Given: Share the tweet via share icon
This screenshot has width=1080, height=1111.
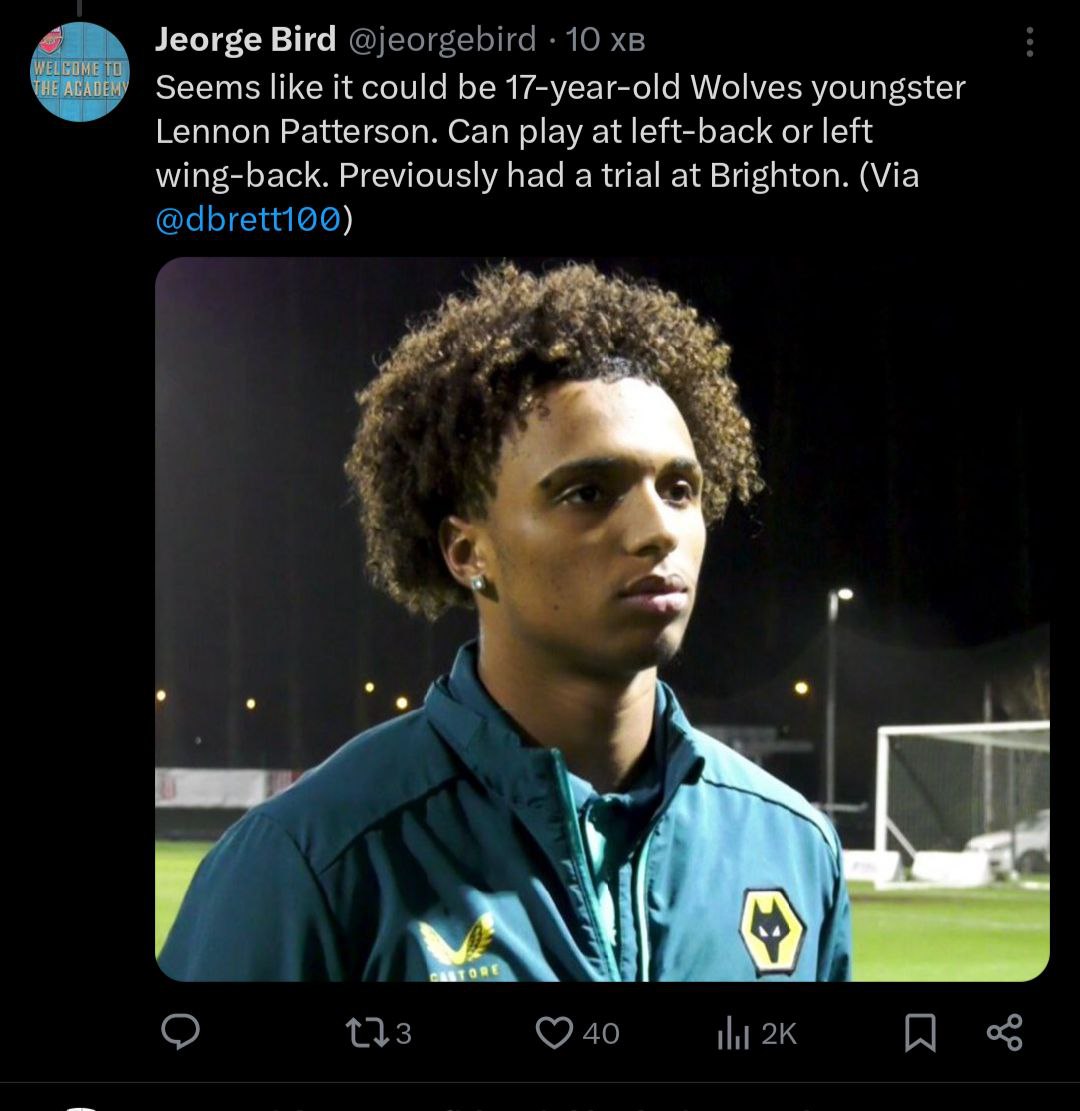Looking at the screenshot, I should point(1004,1032).
